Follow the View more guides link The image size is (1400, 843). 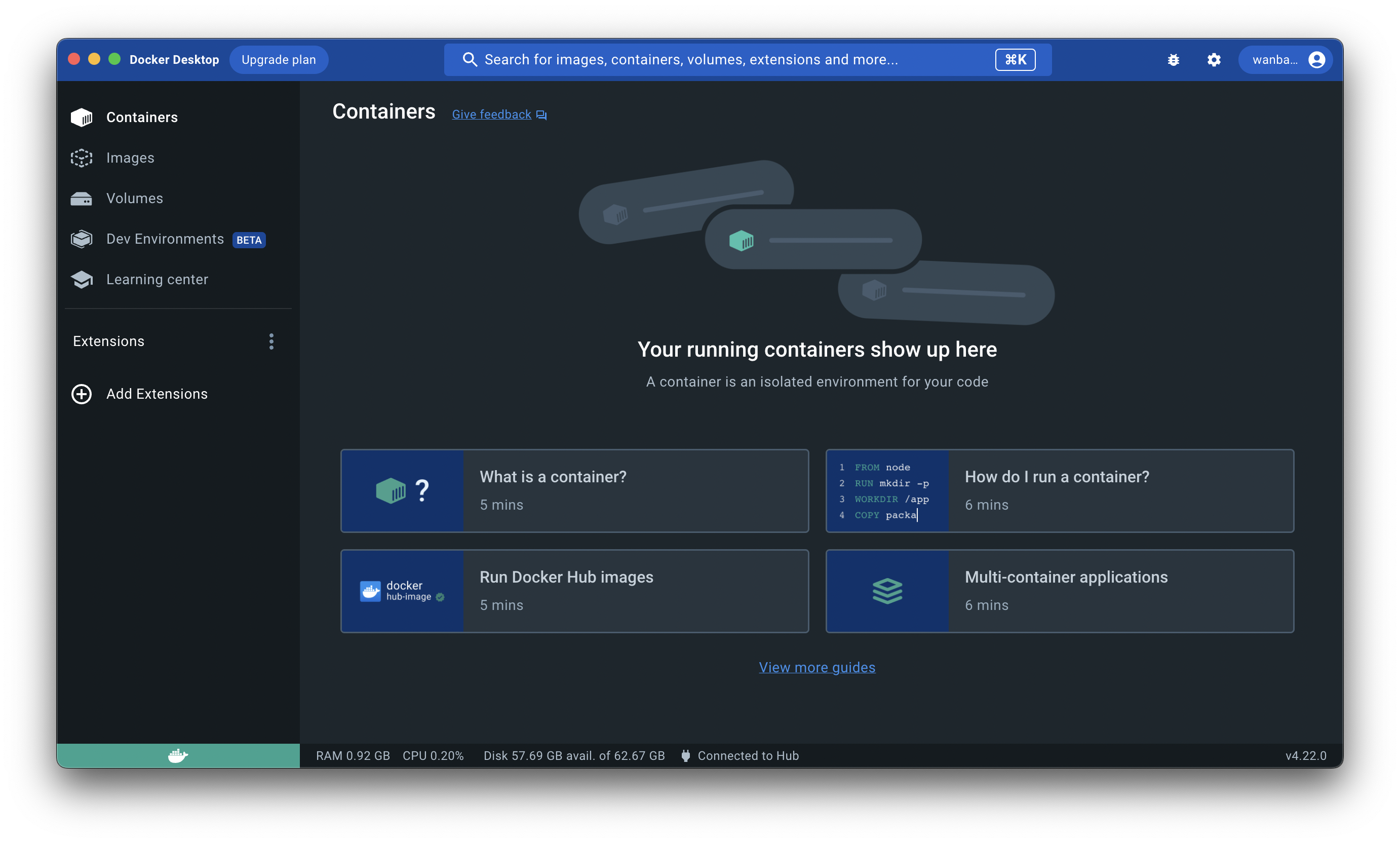coord(816,668)
